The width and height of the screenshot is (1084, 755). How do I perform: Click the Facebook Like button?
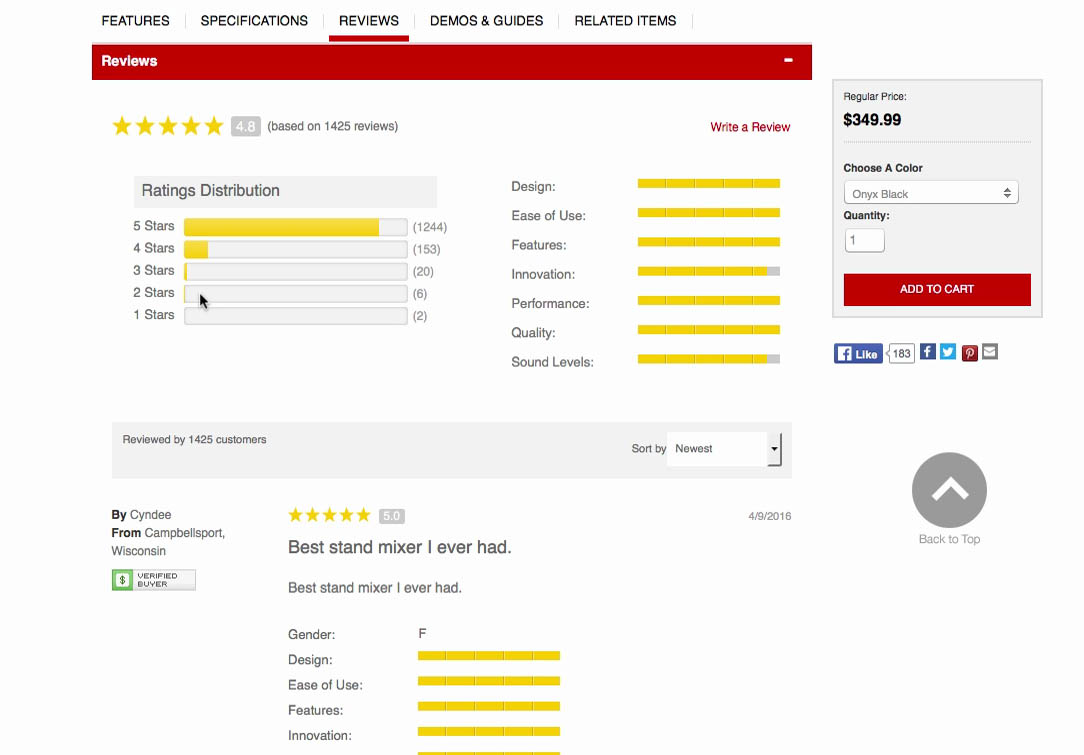pos(857,352)
